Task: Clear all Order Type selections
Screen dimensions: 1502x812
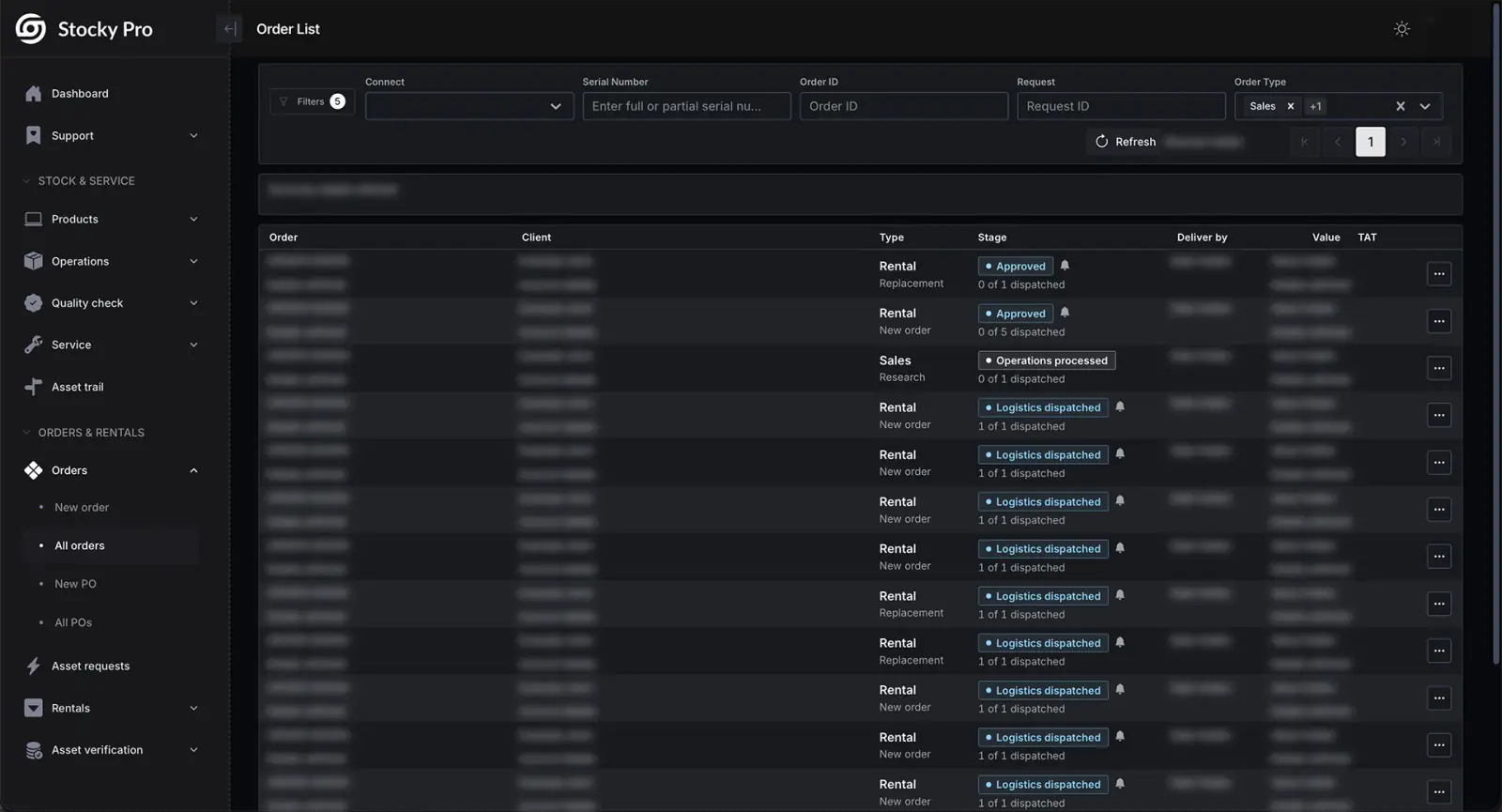Action: pos(1401,106)
